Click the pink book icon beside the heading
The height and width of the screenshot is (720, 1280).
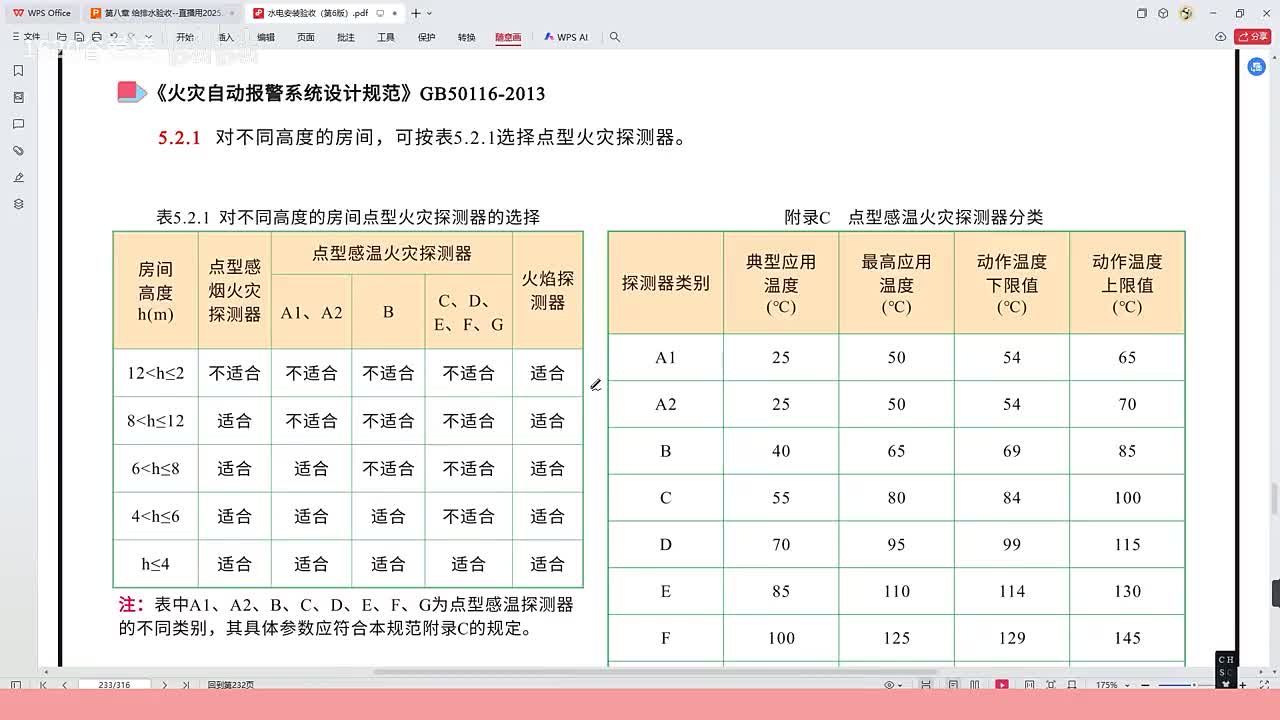click(132, 92)
